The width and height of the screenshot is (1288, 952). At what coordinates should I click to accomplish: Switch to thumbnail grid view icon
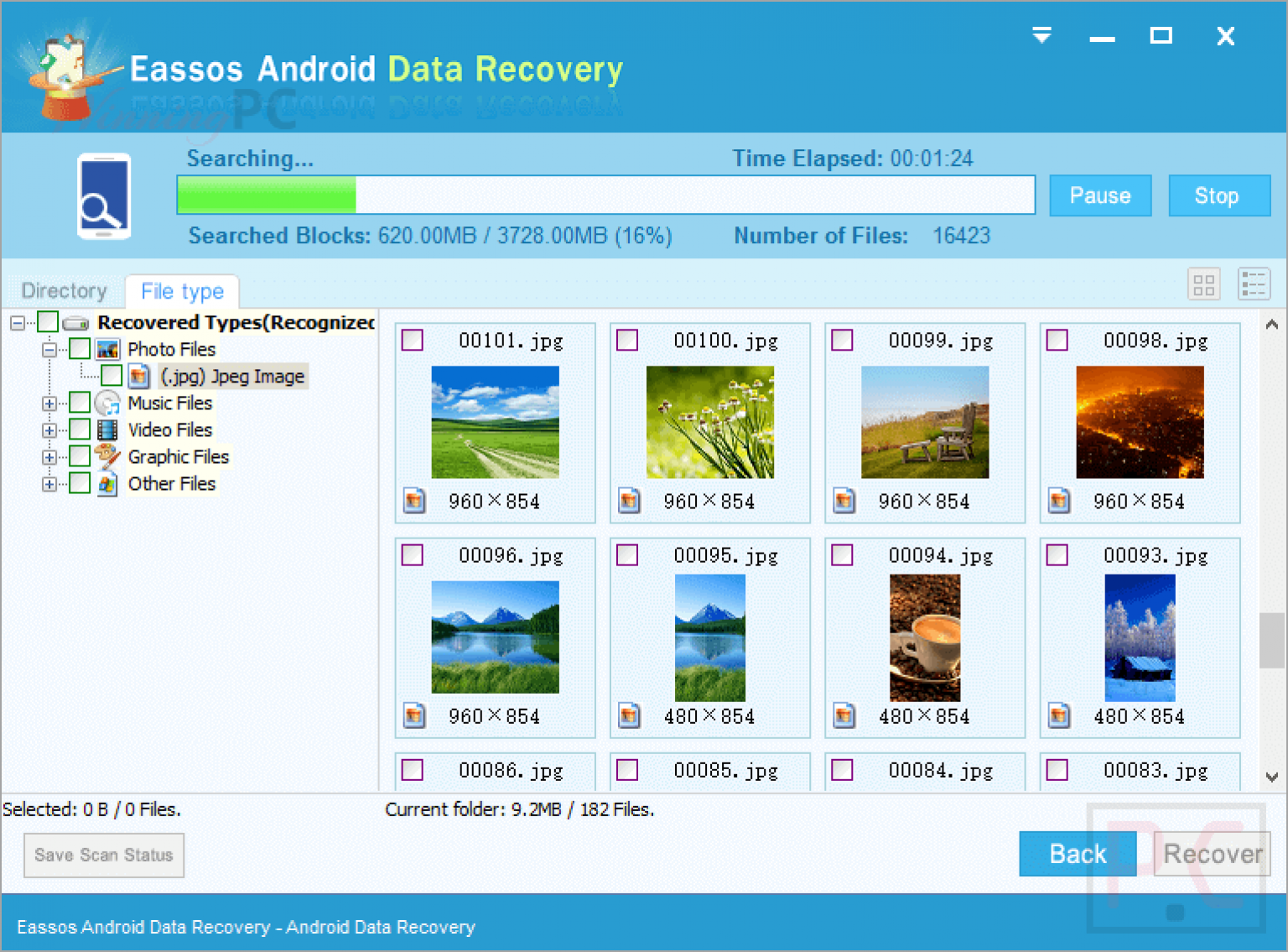coord(1204,284)
